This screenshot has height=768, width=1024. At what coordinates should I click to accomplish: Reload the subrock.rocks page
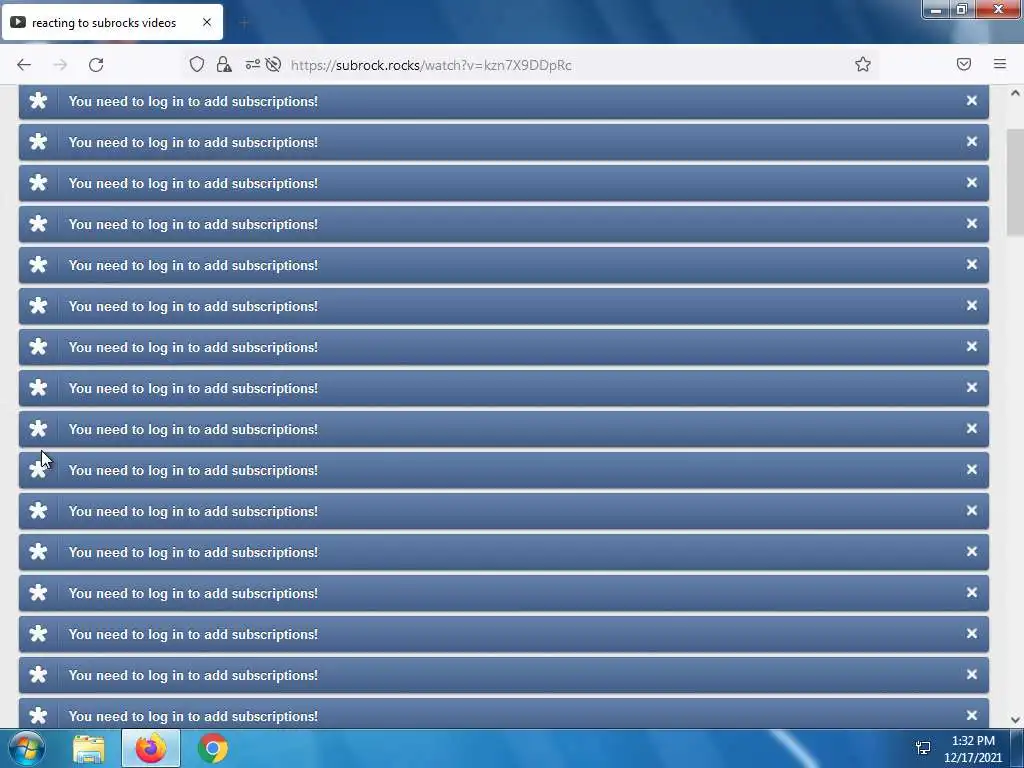click(96, 65)
